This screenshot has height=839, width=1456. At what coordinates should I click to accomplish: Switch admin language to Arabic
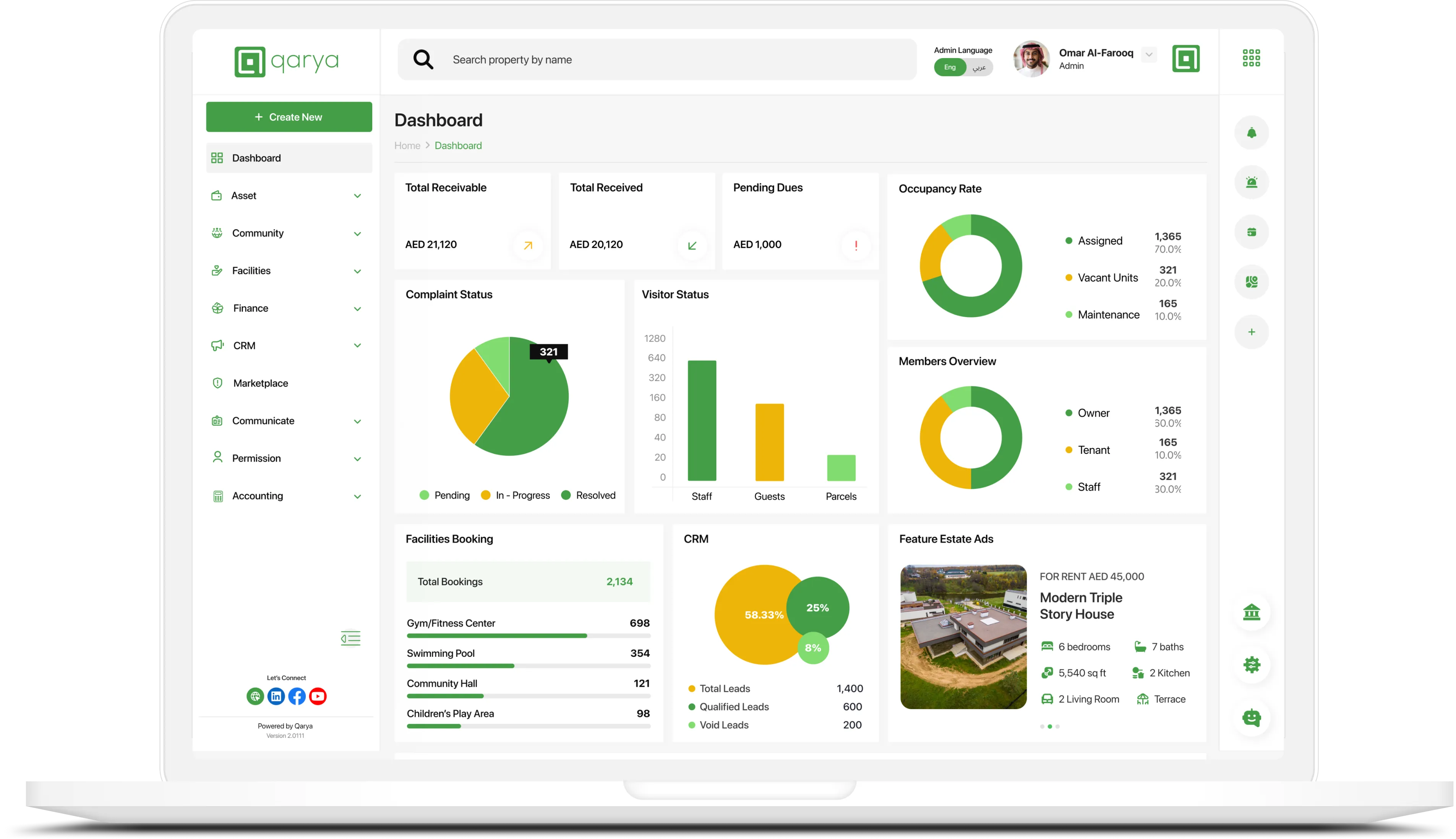(979, 67)
